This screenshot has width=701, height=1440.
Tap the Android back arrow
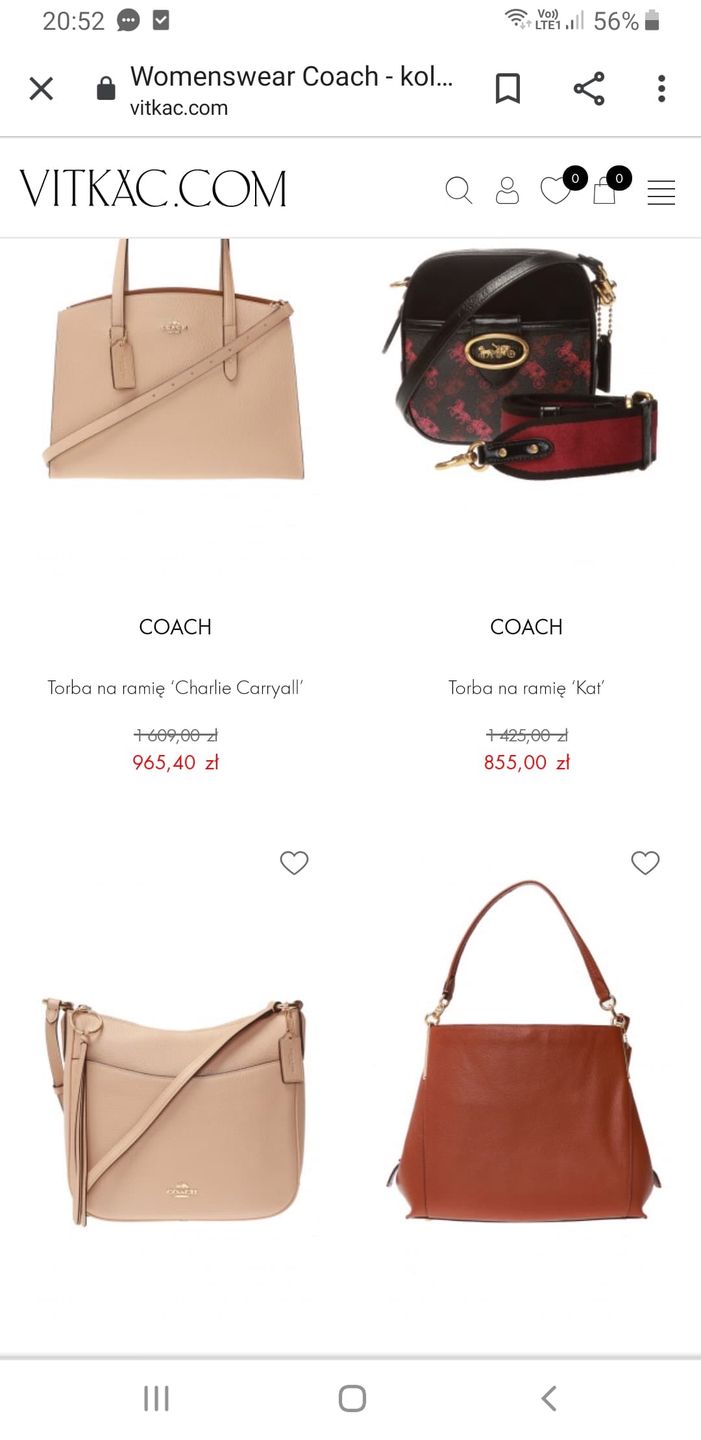(x=548, y=1398)
